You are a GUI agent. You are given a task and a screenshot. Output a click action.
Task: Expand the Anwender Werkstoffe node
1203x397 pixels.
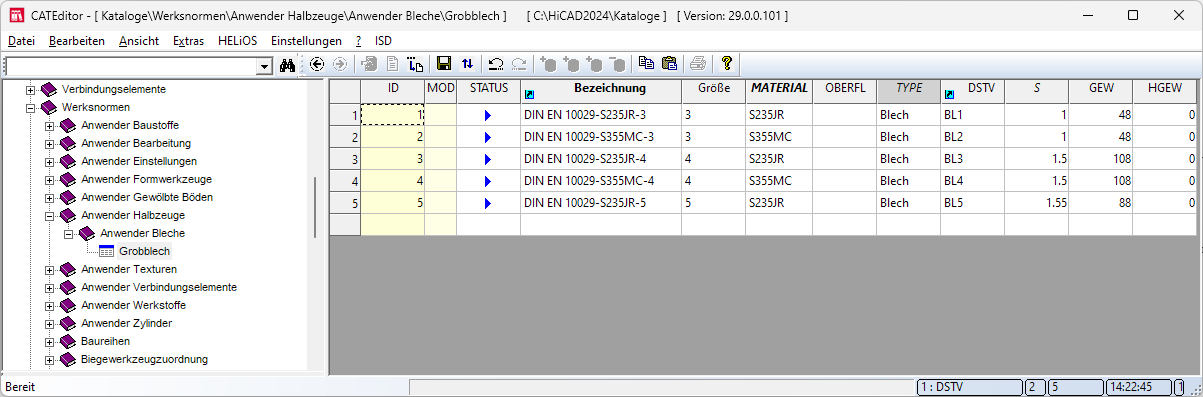[50, 305]
